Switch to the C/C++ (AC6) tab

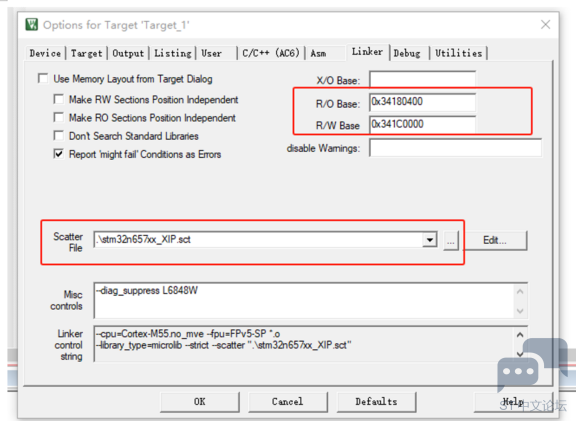tap(271, 53)
